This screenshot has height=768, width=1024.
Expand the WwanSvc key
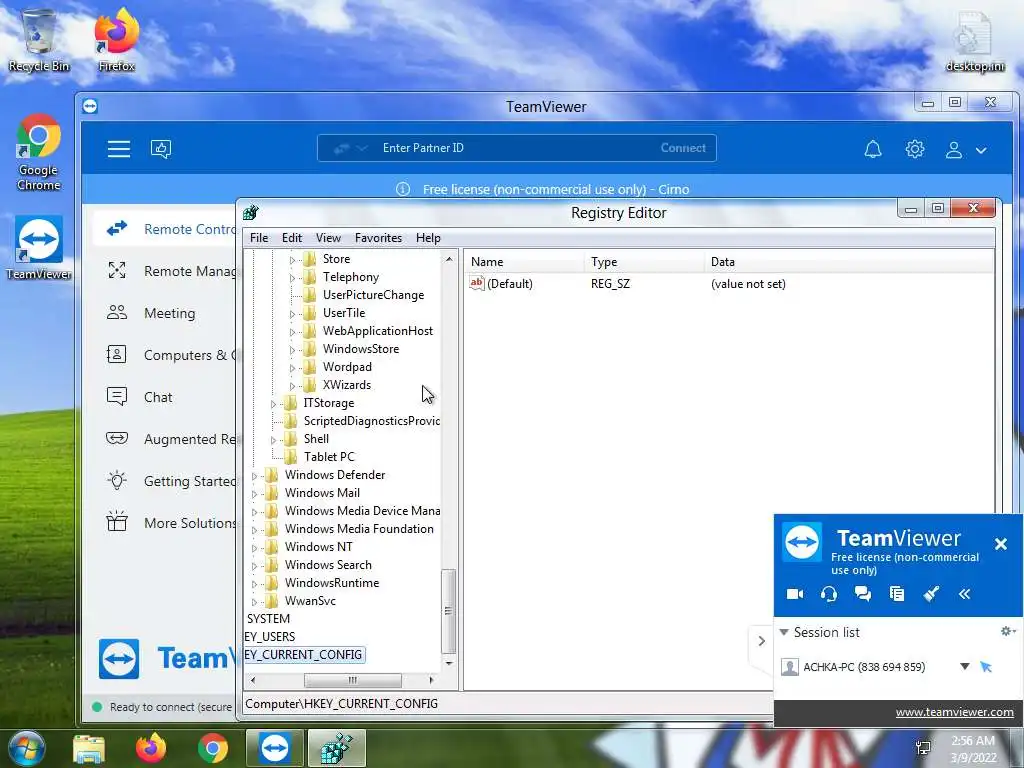(255, 602)
